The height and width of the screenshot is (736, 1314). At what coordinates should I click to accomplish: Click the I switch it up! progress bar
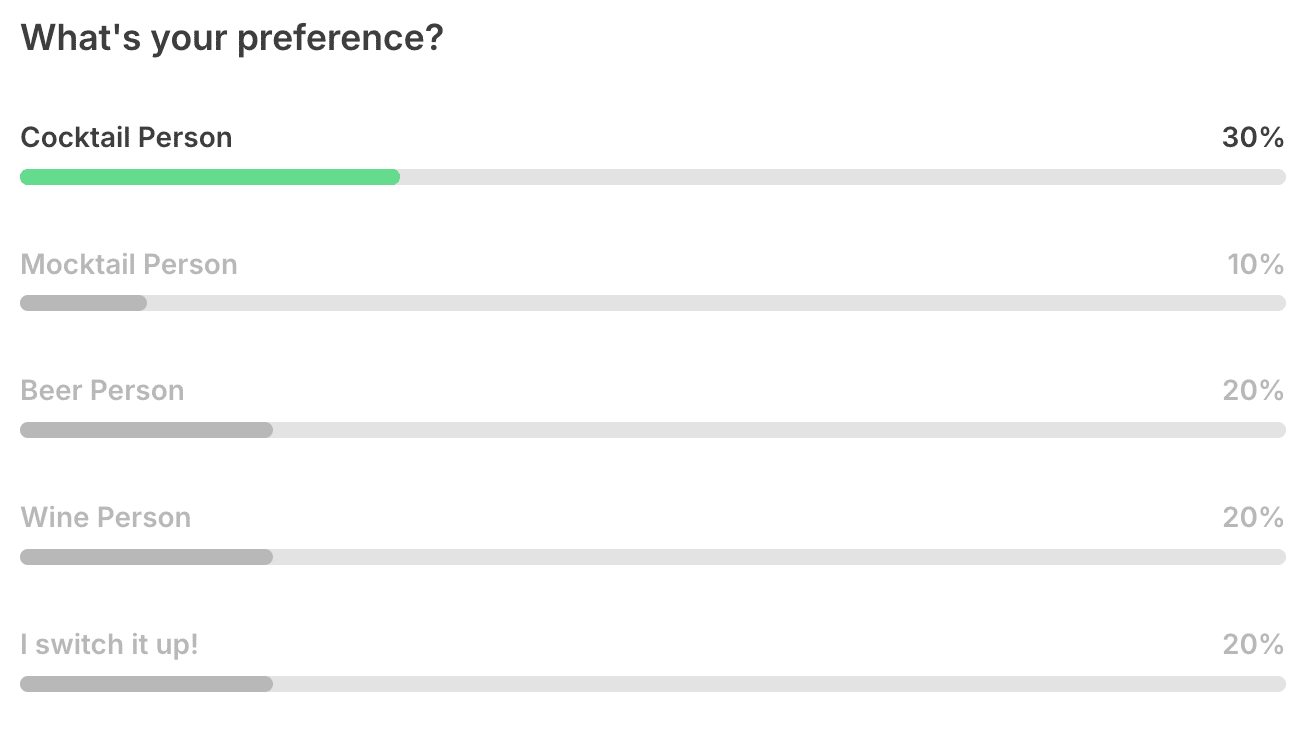pos(146,684)
